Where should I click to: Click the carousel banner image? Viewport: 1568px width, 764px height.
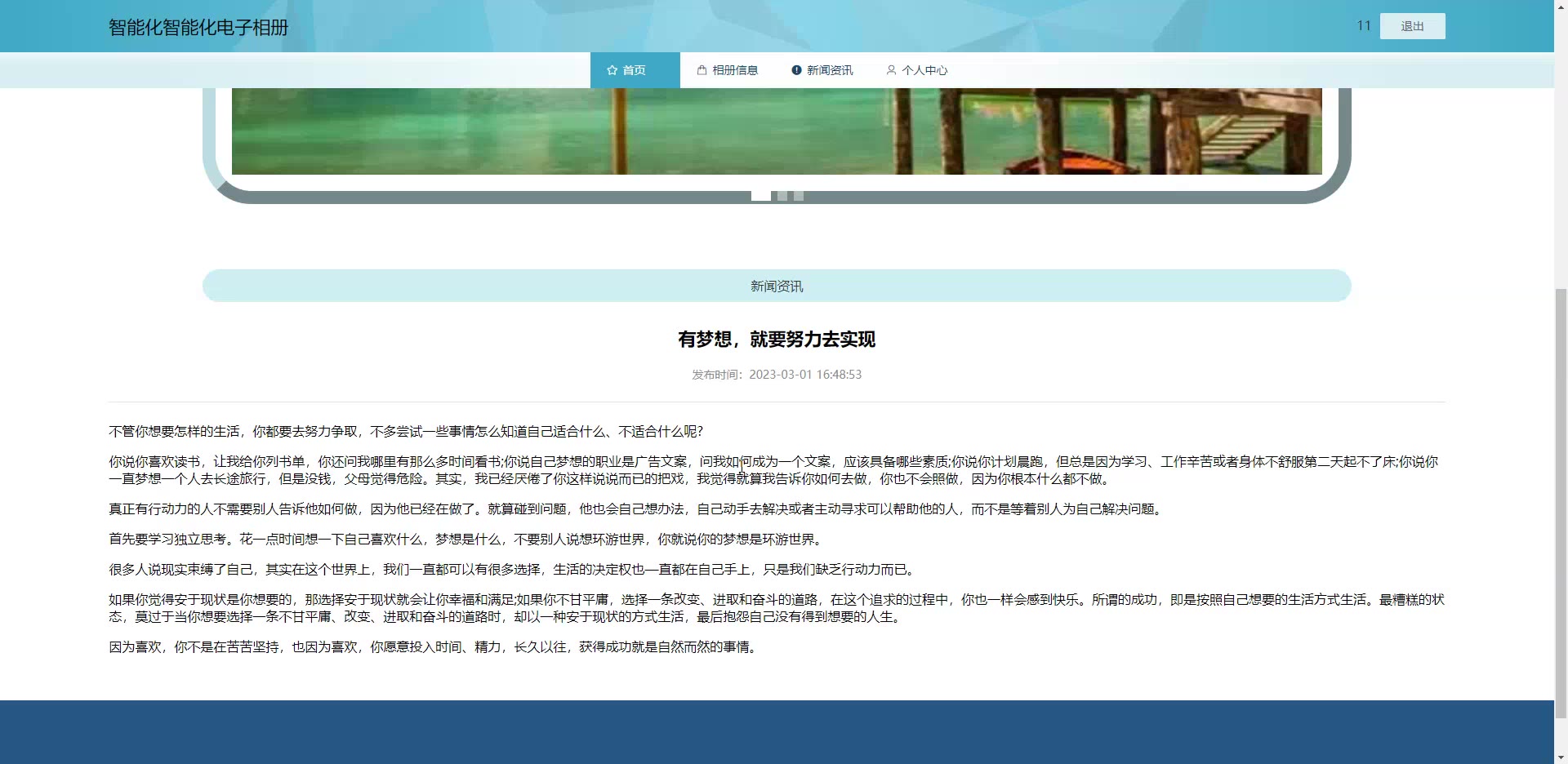point(777,131)
